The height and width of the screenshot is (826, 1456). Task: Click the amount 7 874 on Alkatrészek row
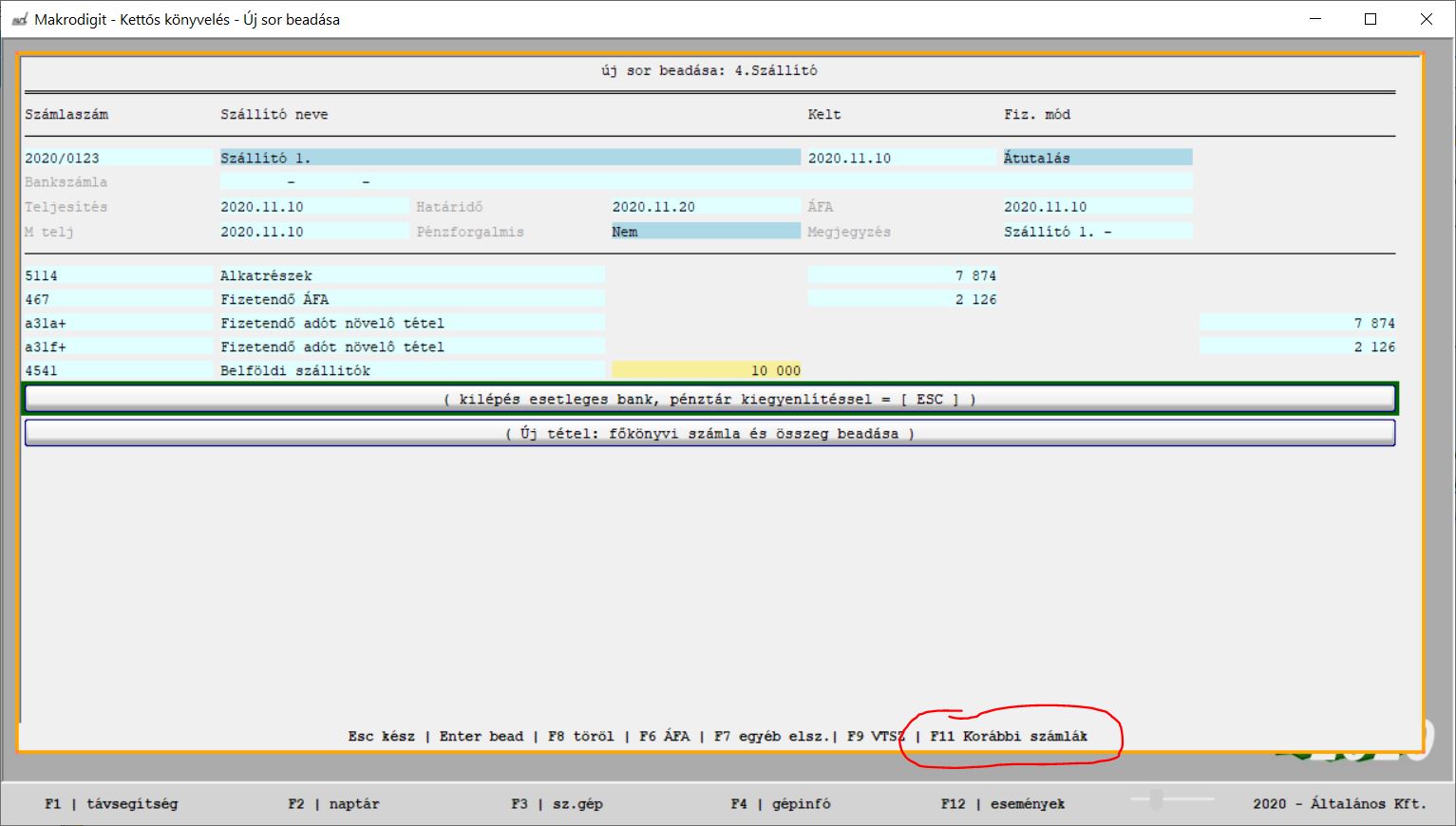click(x=902, y=275)
